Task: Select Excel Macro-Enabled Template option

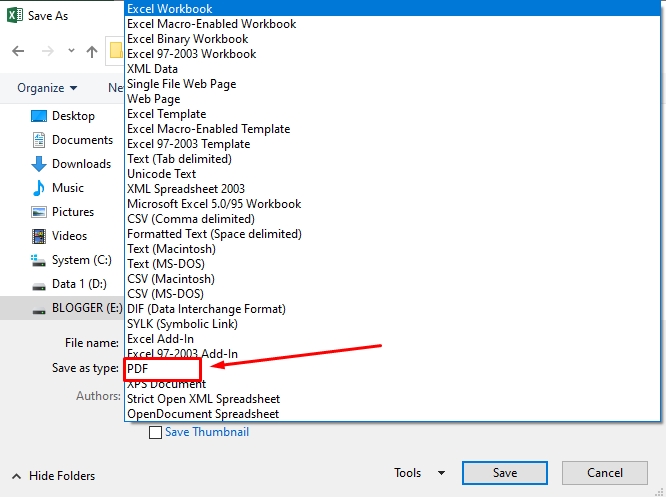Action: pyautogui.click(x=392, y=129)
